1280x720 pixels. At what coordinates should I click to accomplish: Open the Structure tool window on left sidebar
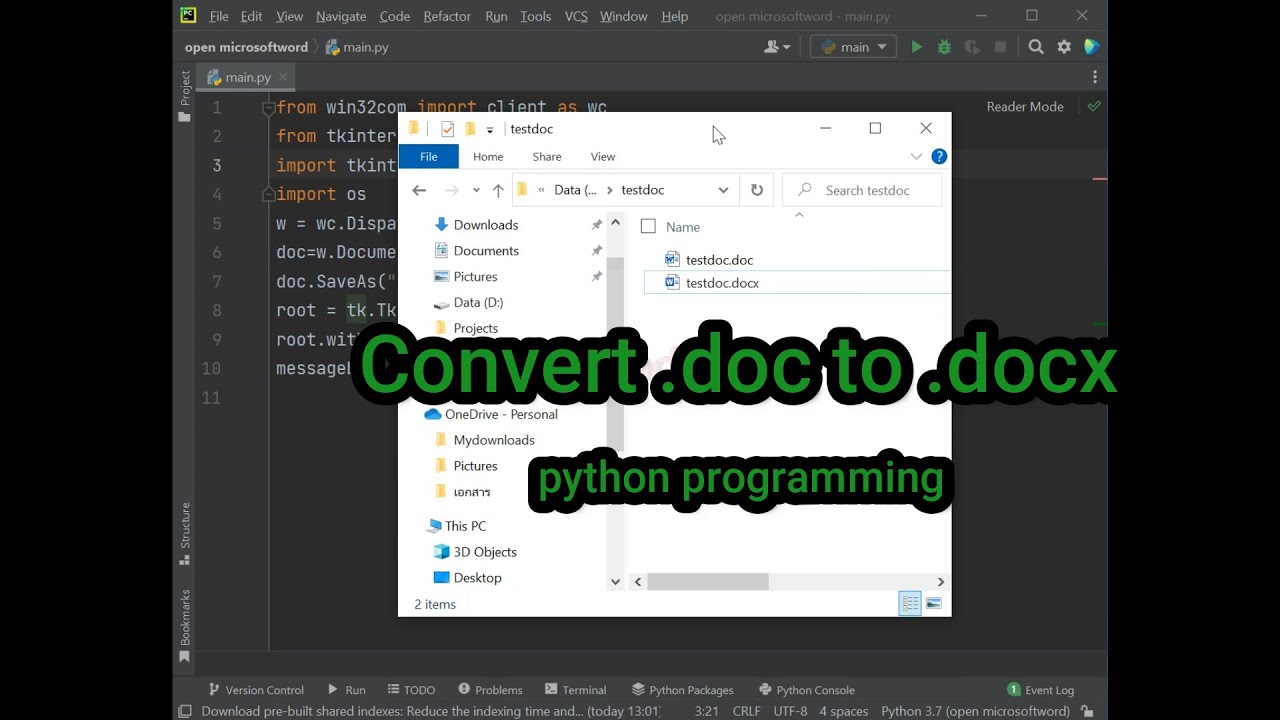tap(185, 533)
